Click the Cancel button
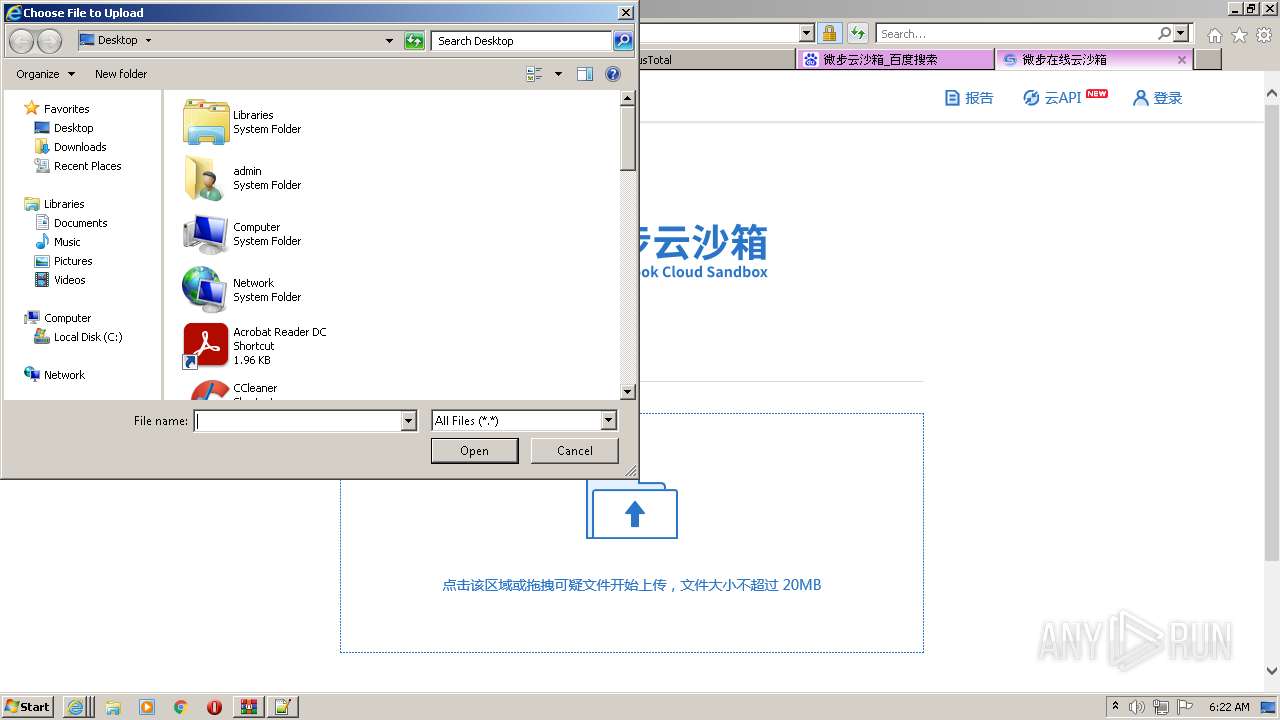This screenshot has width=1280, height=720. [x=574, y=451]
